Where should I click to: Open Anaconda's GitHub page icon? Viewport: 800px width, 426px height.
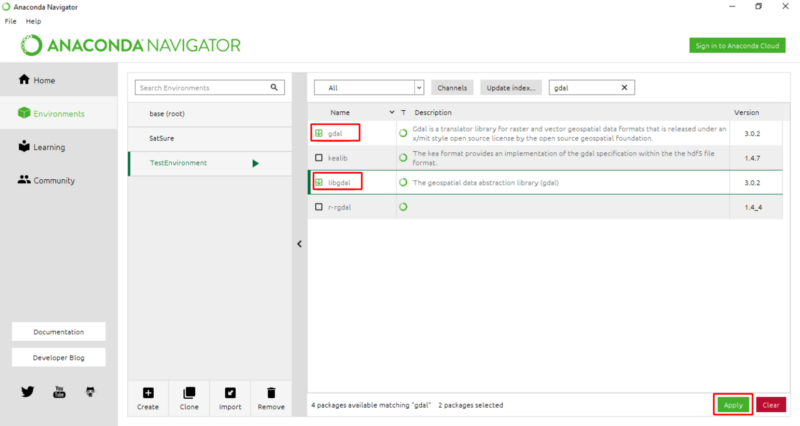90,392
